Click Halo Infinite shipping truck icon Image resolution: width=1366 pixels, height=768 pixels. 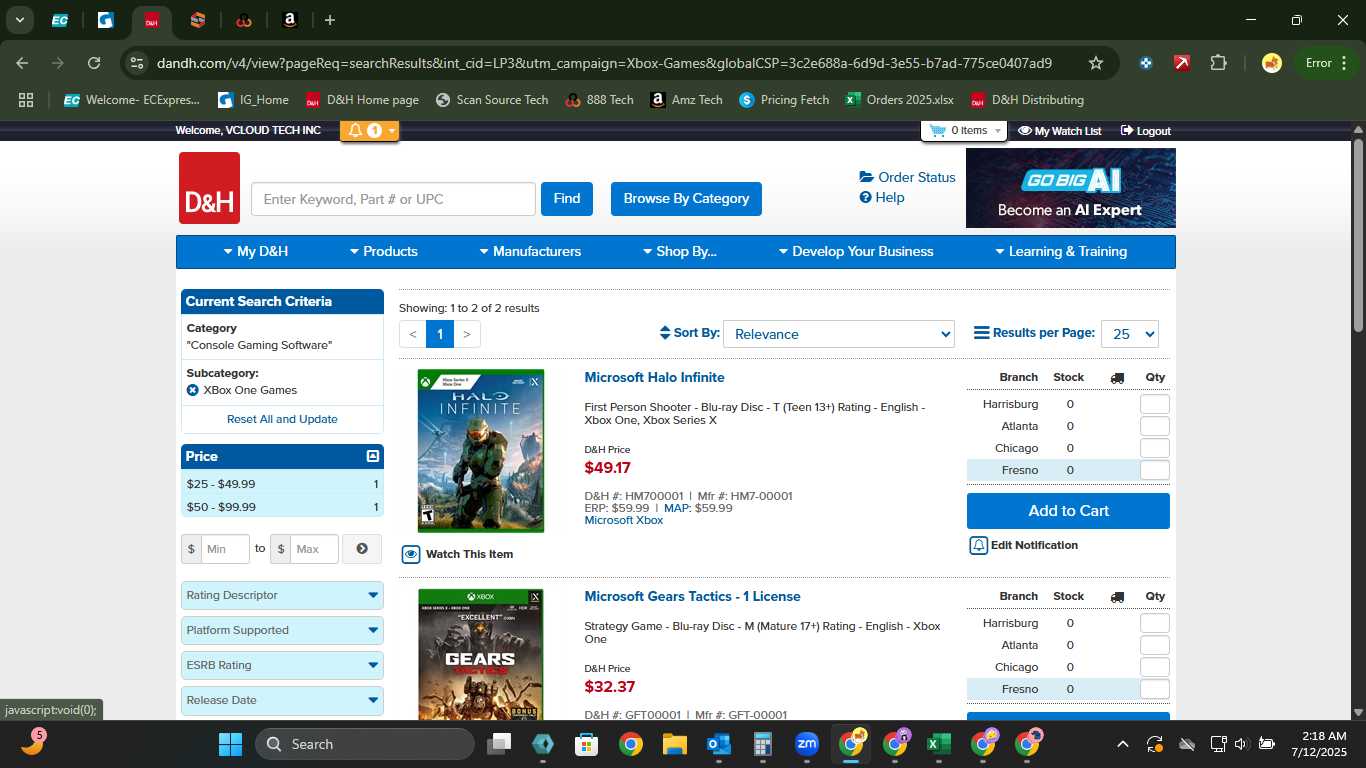(x=1117, y=377)
